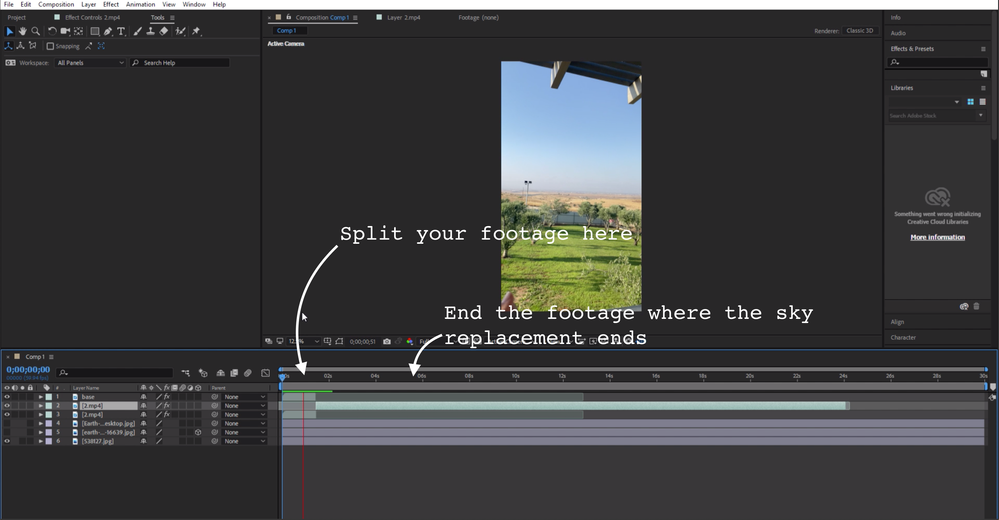Expand the [538127.jpg] layer properties
The image size is (999, 520).
click(41, 441)
